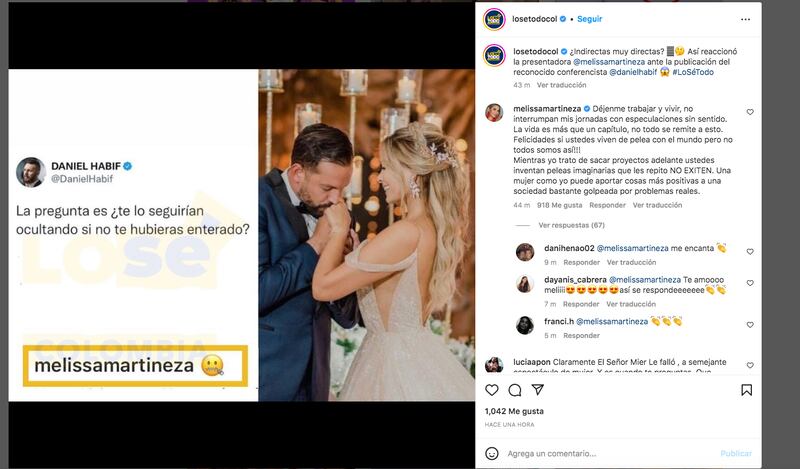
Task: Save the post with the bookmark icon
Action: click(x=746, y=390)
